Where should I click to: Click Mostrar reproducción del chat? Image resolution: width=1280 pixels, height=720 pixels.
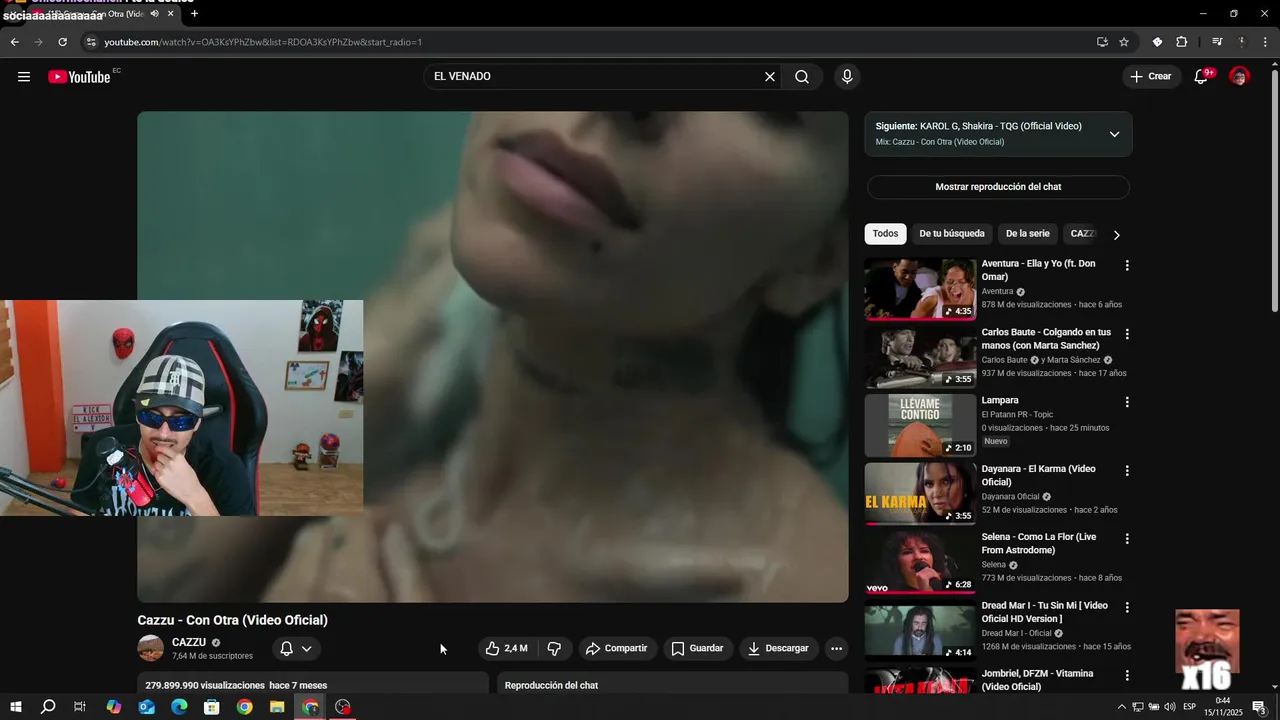click(998, 187)
